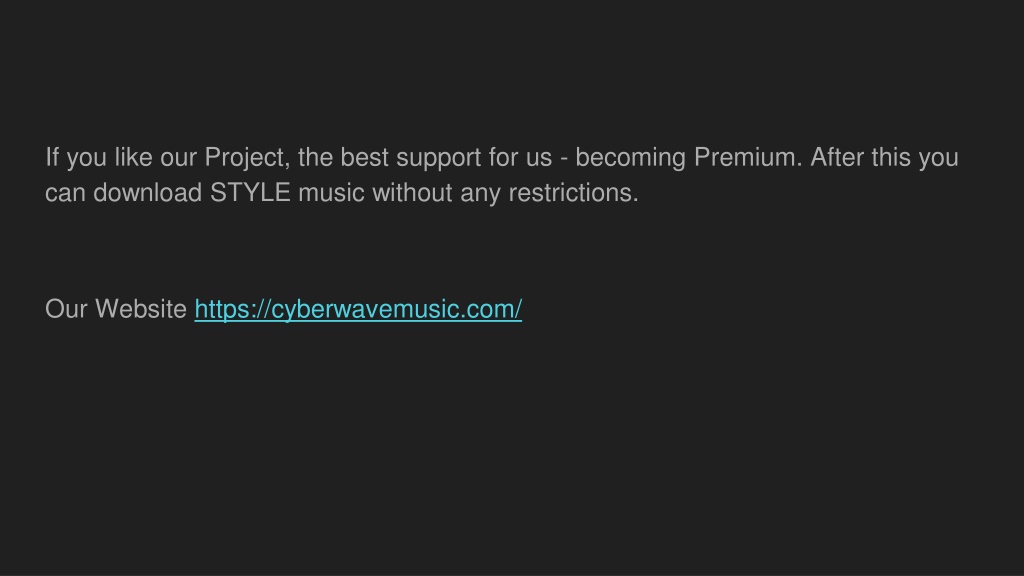
Task: Click the word "support" in the paragraph
Action: point(438,159)
